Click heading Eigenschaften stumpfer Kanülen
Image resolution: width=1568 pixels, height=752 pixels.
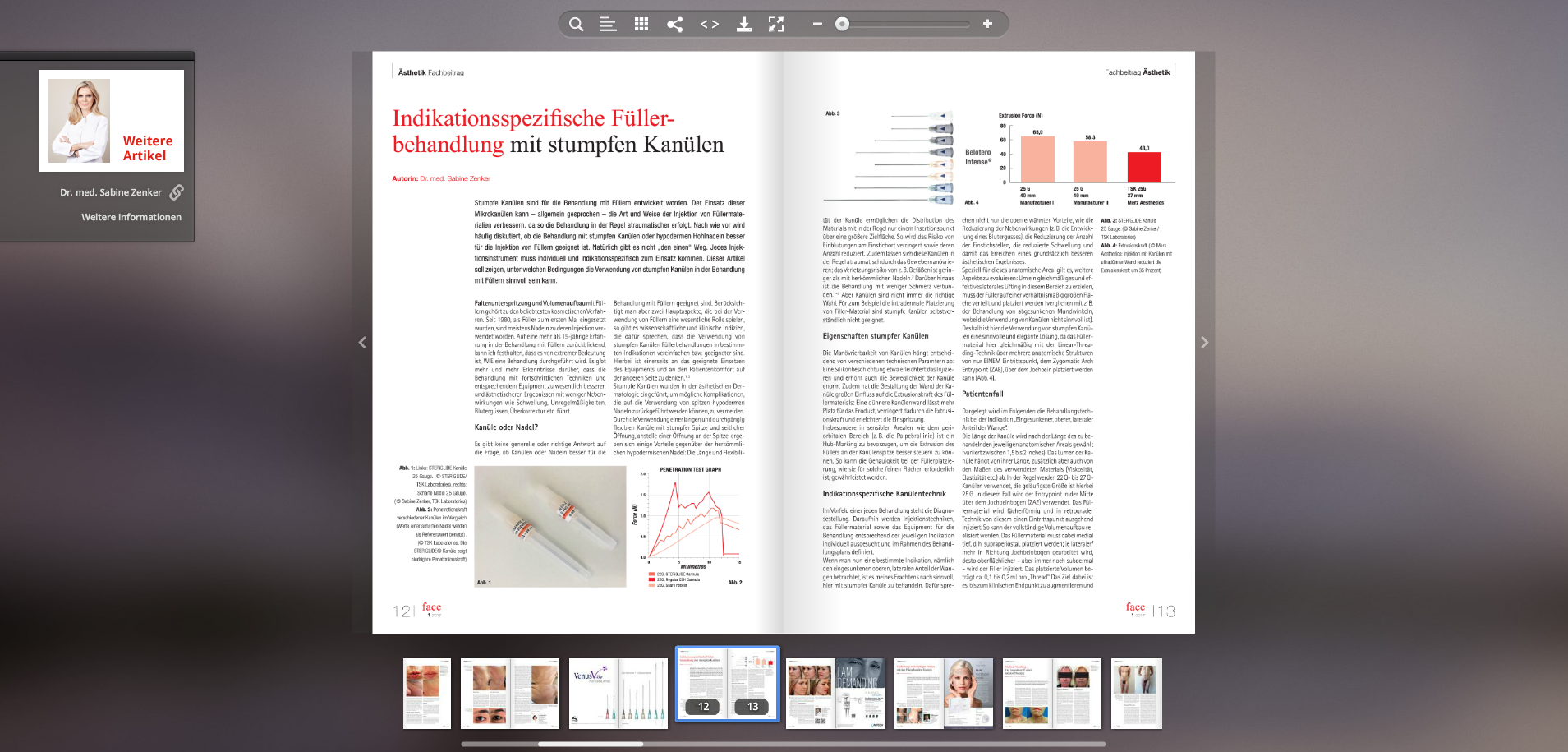[x=876, y=336]
